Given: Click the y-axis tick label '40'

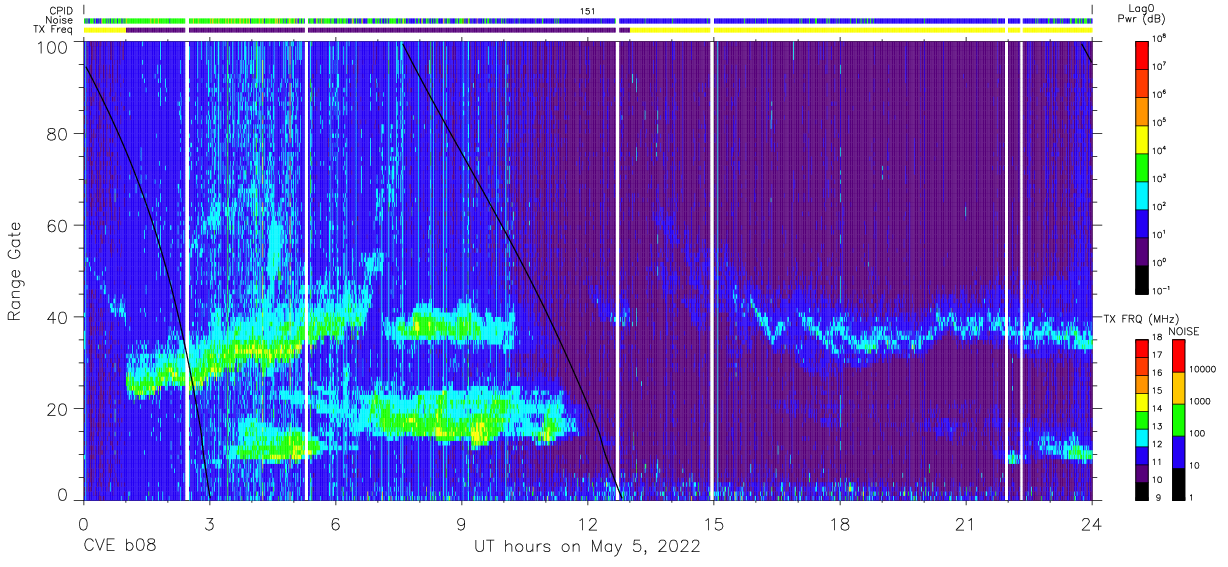Looking at the screenshot, I should click(57, 317).
